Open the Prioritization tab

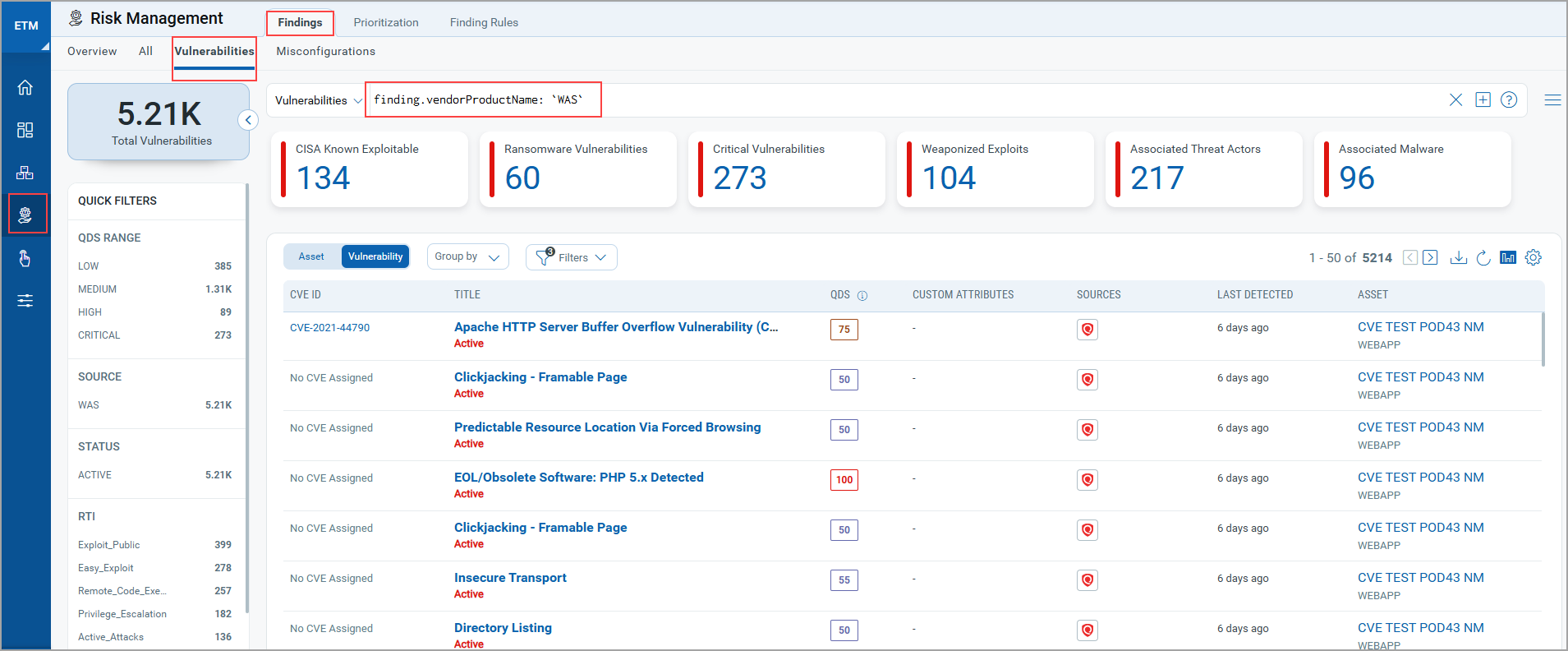point(386,22)
